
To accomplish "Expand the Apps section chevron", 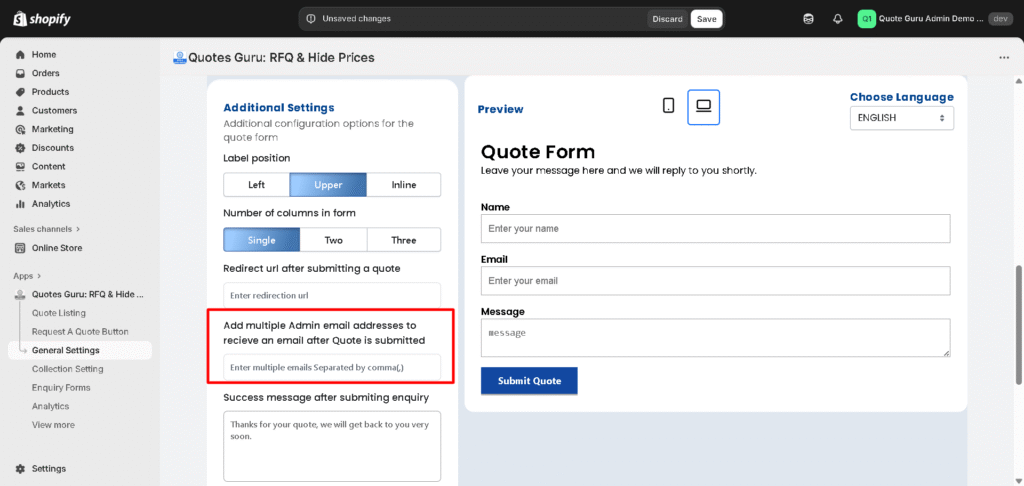I will (41, 276).
